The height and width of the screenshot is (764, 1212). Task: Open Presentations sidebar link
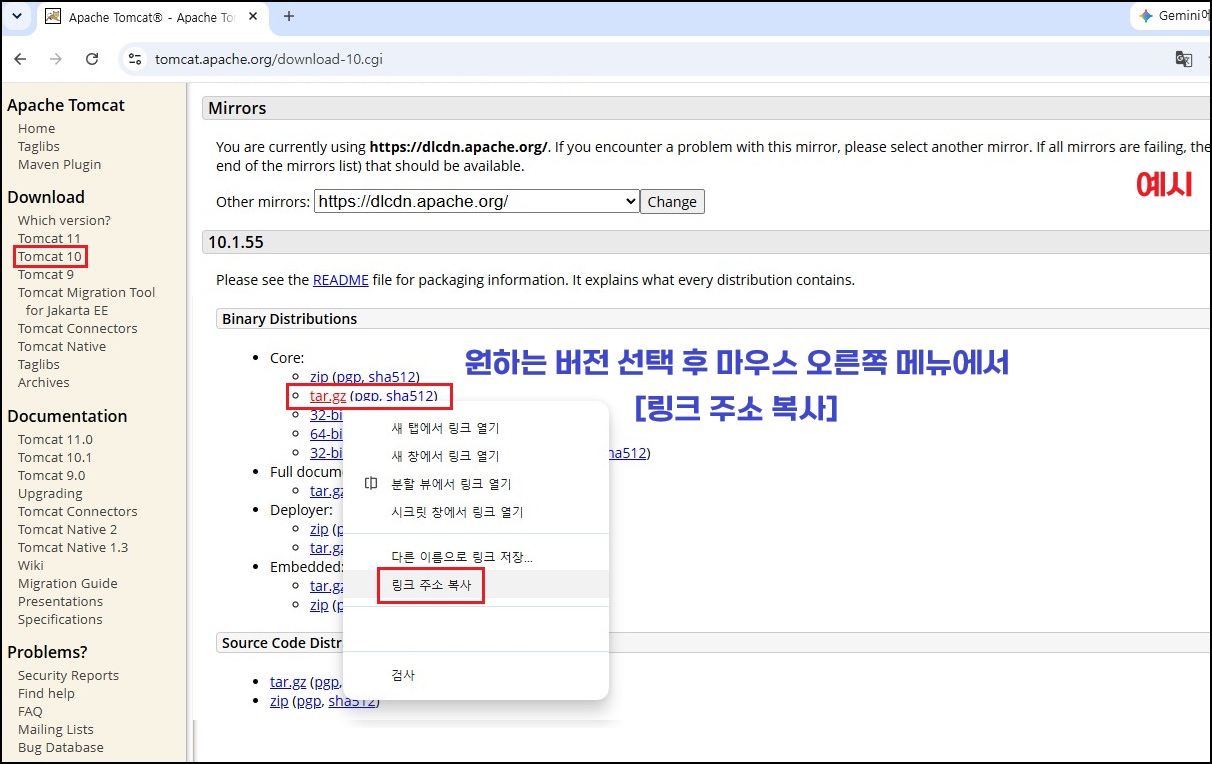(60, 601)
